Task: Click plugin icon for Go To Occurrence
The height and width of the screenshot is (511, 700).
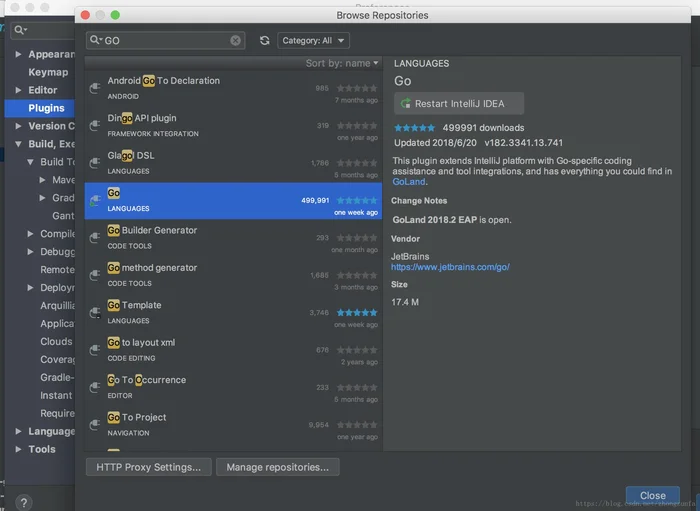Action: coord(95,388)
